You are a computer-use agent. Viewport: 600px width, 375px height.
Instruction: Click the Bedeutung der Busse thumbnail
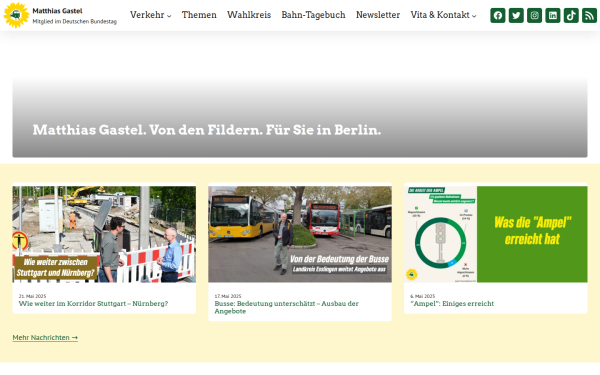pos(300,234)
